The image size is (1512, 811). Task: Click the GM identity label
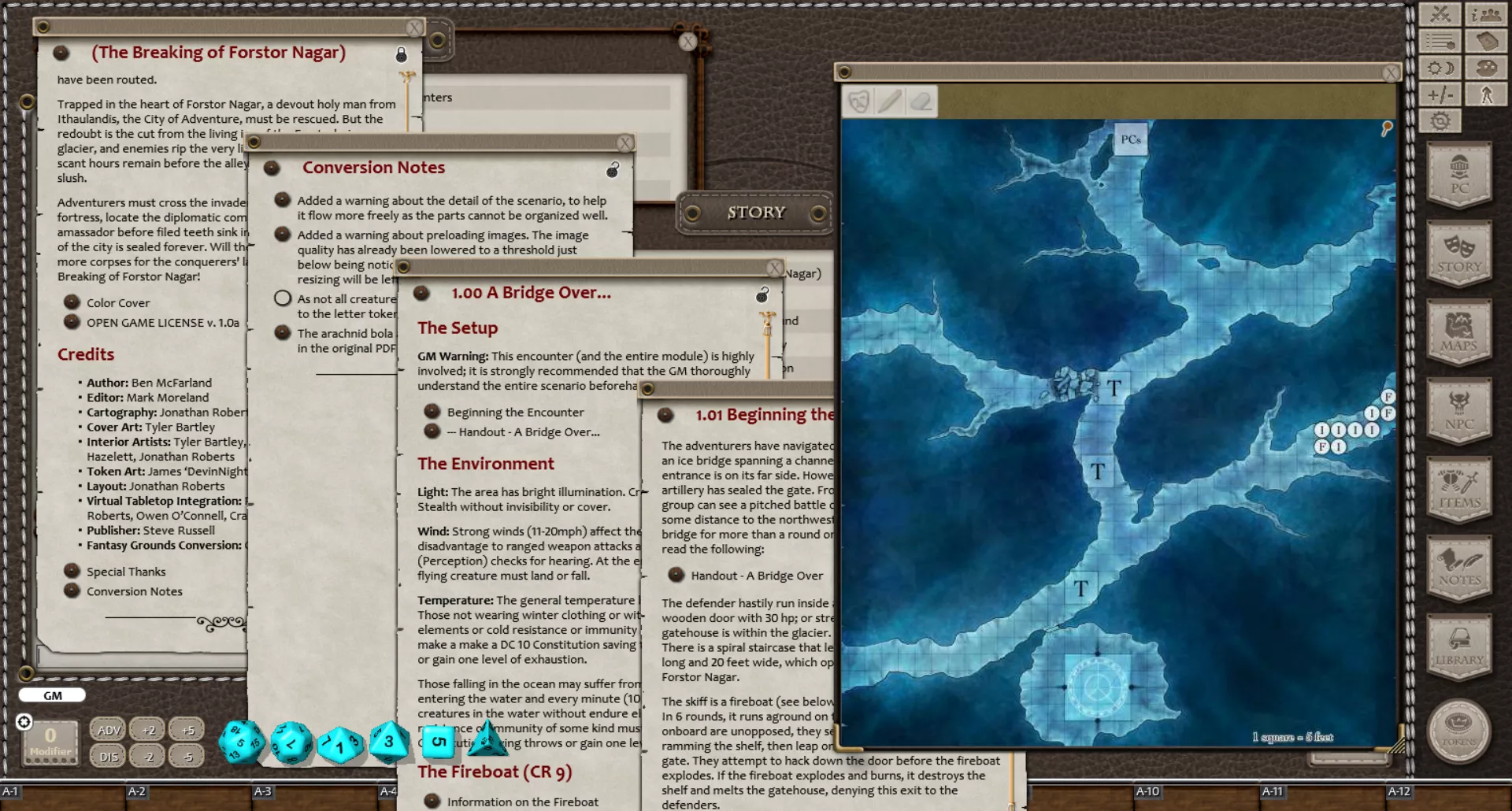point(52,695)
